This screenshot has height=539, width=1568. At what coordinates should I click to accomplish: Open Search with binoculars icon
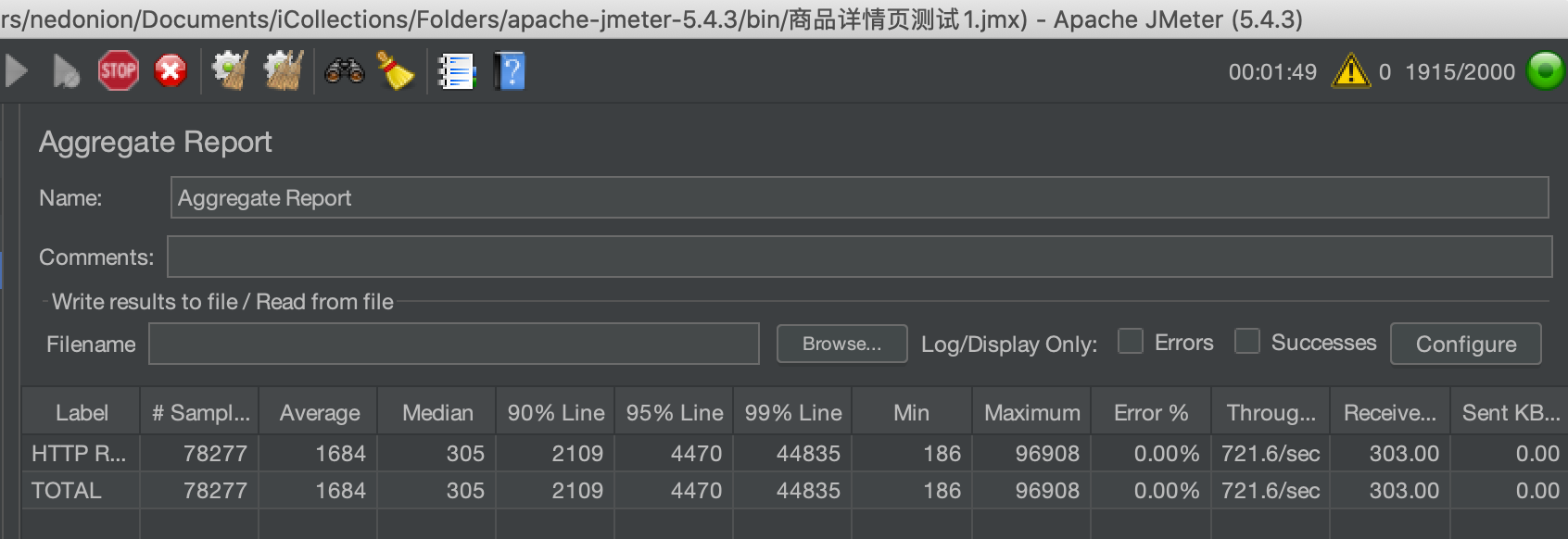click(x=344, y=71)
